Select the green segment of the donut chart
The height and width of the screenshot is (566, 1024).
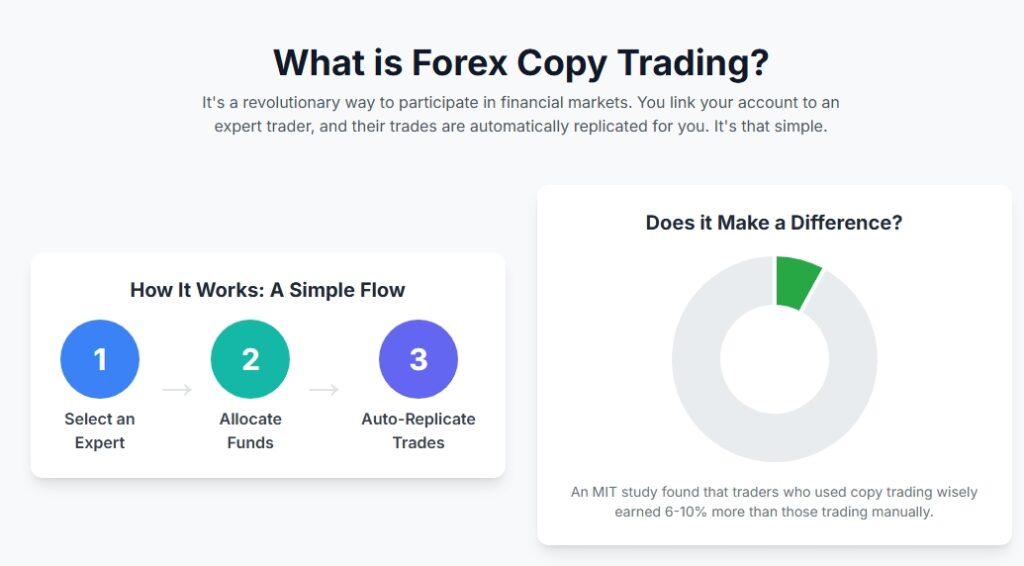click(x=797, y=282)
